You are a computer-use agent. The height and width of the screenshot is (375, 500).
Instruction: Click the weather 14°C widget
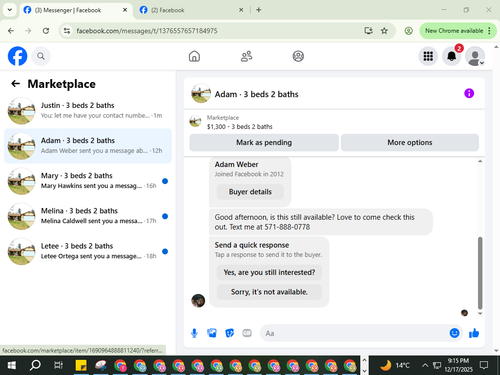pos(396,365)
